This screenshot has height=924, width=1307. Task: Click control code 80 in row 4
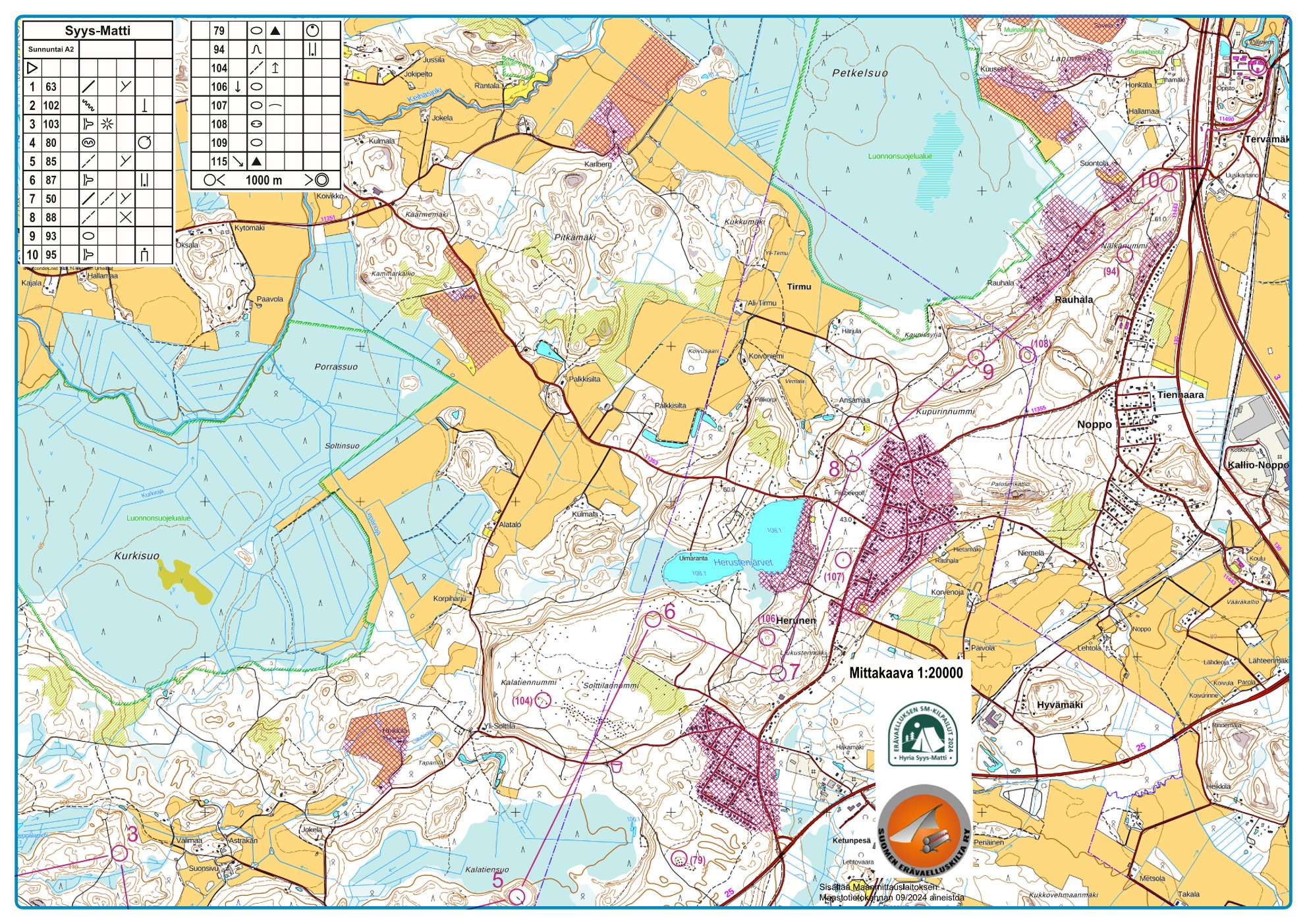(51, 143)
